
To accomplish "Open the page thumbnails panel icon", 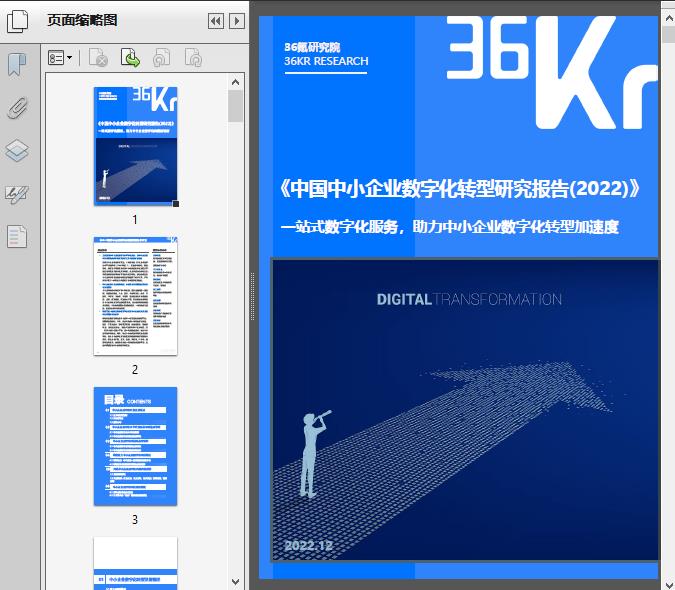I will click(x=18, y=21).
